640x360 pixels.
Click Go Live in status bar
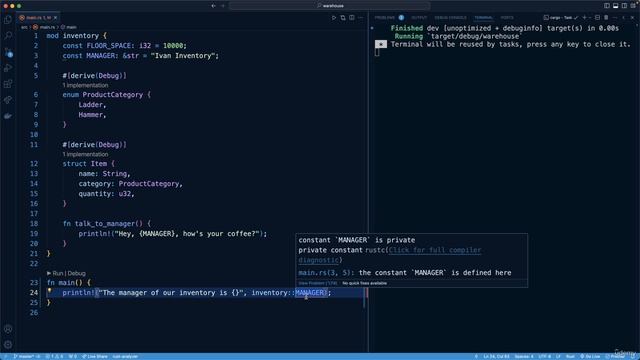click(x=590, y=356)
